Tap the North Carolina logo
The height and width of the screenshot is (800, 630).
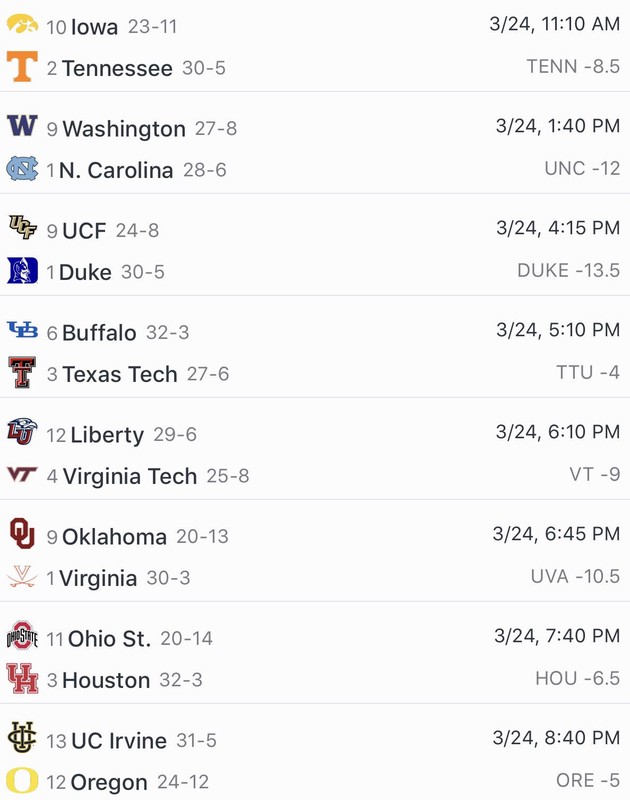point(22,168)
